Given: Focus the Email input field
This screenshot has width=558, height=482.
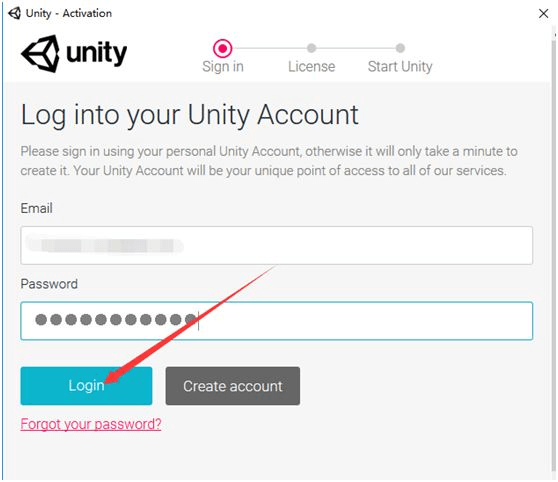Looking at the screenshot, I should pos(277,245).
